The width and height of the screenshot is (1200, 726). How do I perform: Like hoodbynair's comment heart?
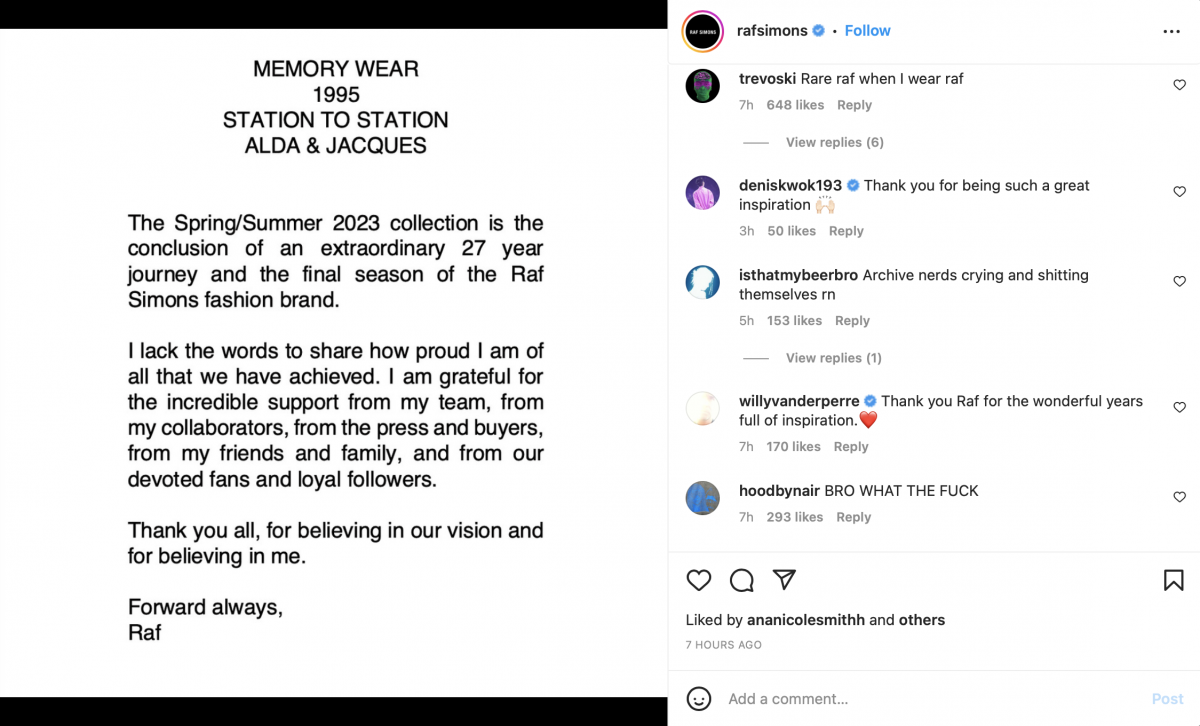coord(1179,497)
